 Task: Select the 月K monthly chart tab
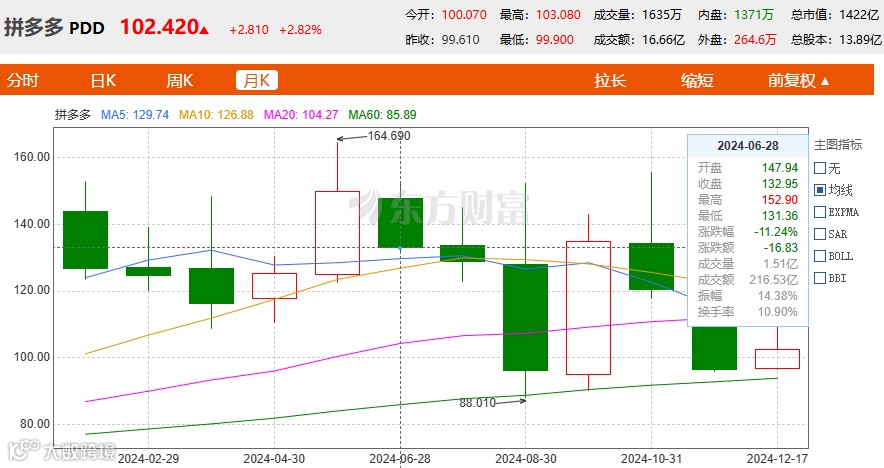(257, 80)
